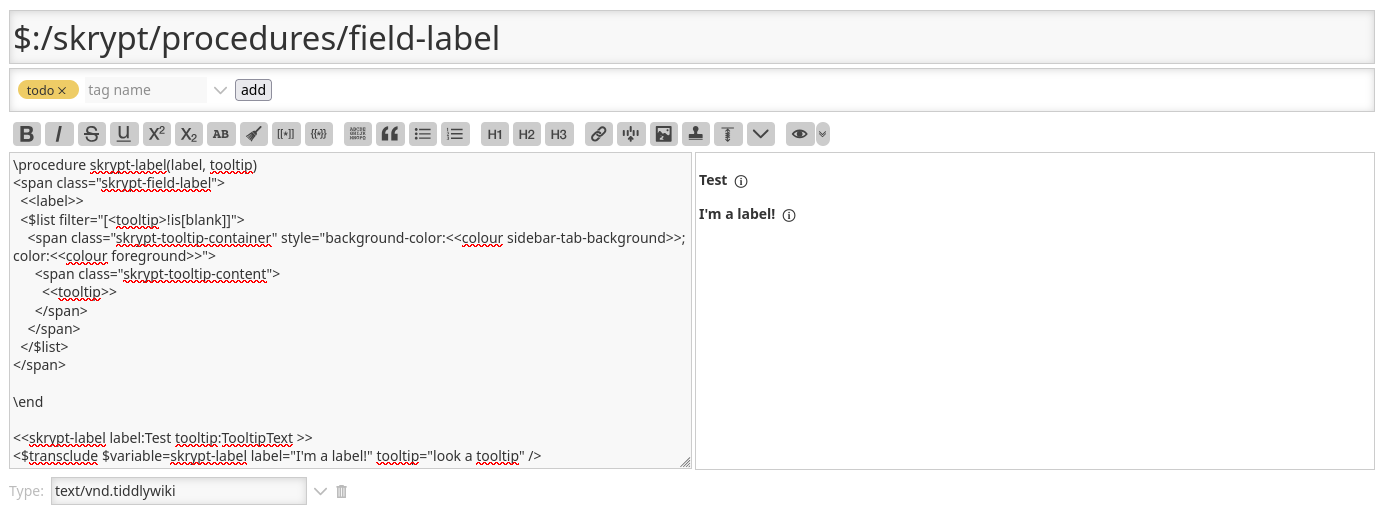Apply Heading 2 formatting

click(x=527, y=134)
